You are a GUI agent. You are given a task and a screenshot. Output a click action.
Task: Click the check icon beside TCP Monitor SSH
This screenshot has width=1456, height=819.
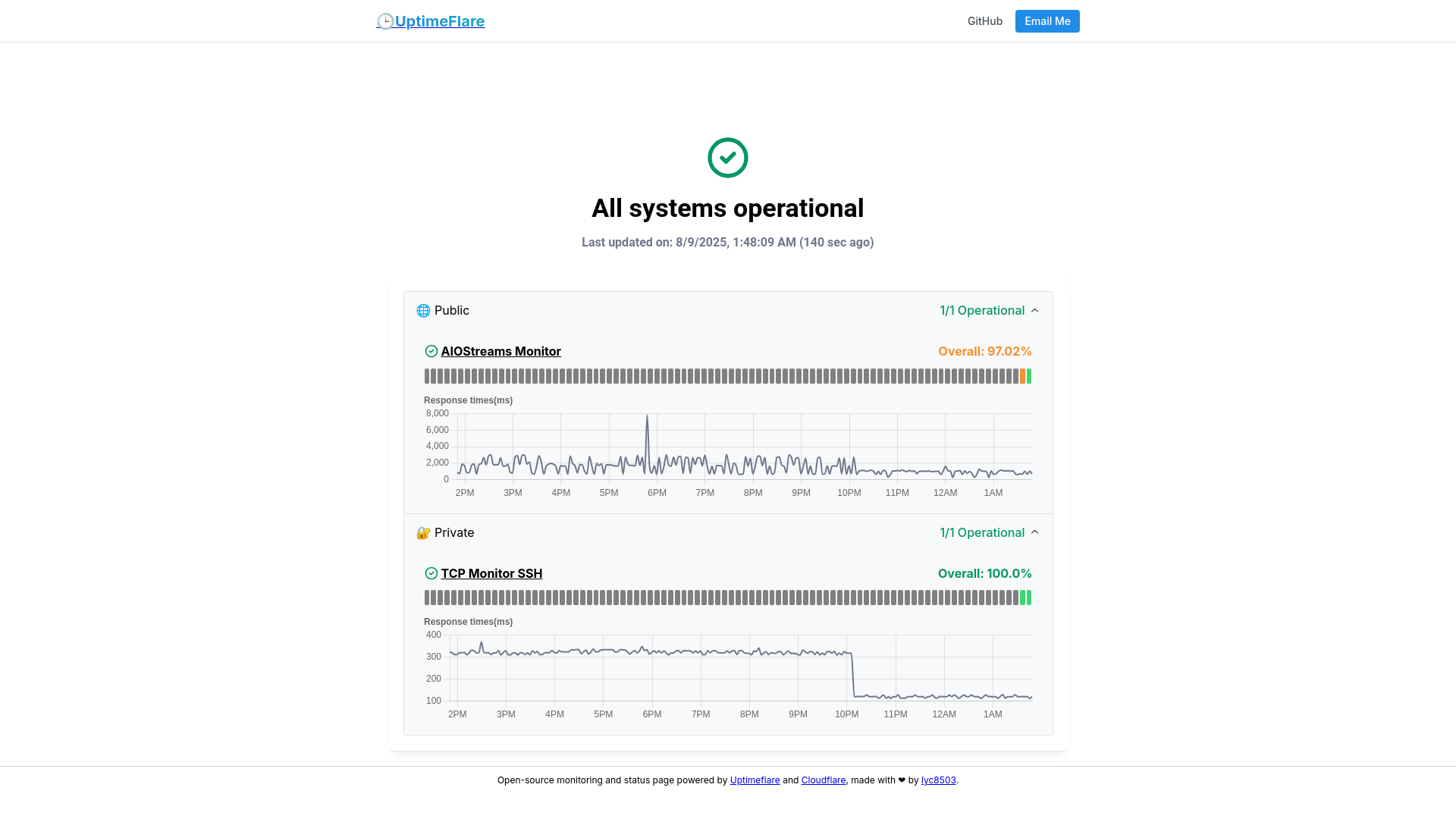pos(431,573)
